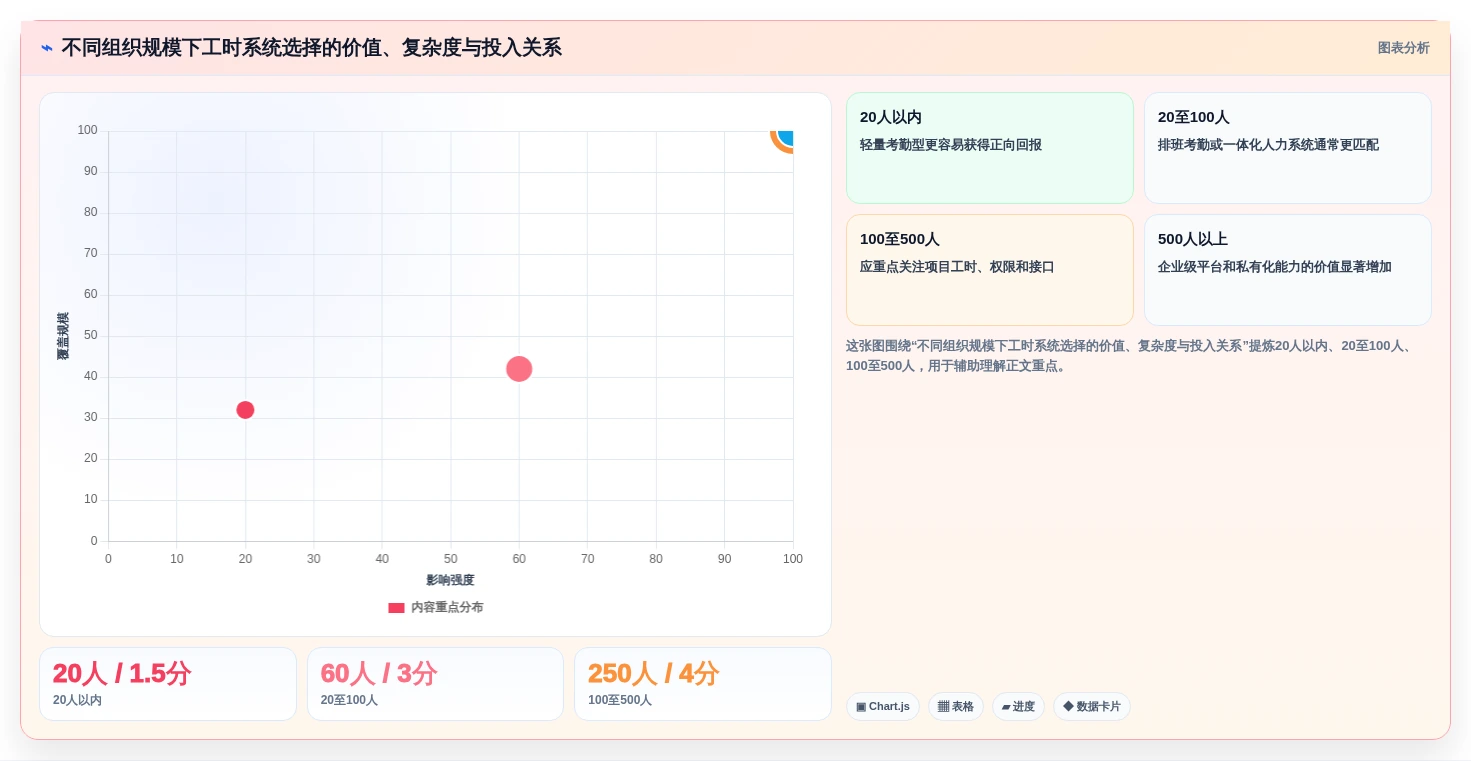Viewport: 1471px width, 761px height.
Task: Select the Chart.js tag chip
Action: 883,707
